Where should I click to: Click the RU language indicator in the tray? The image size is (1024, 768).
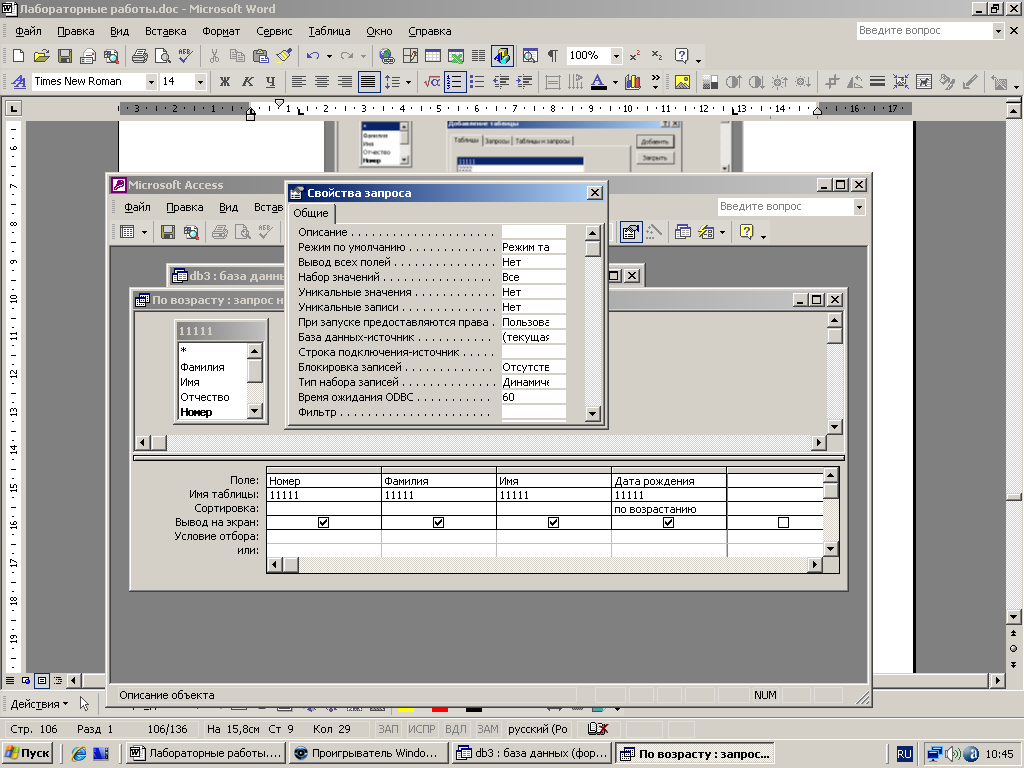(904, 754)
